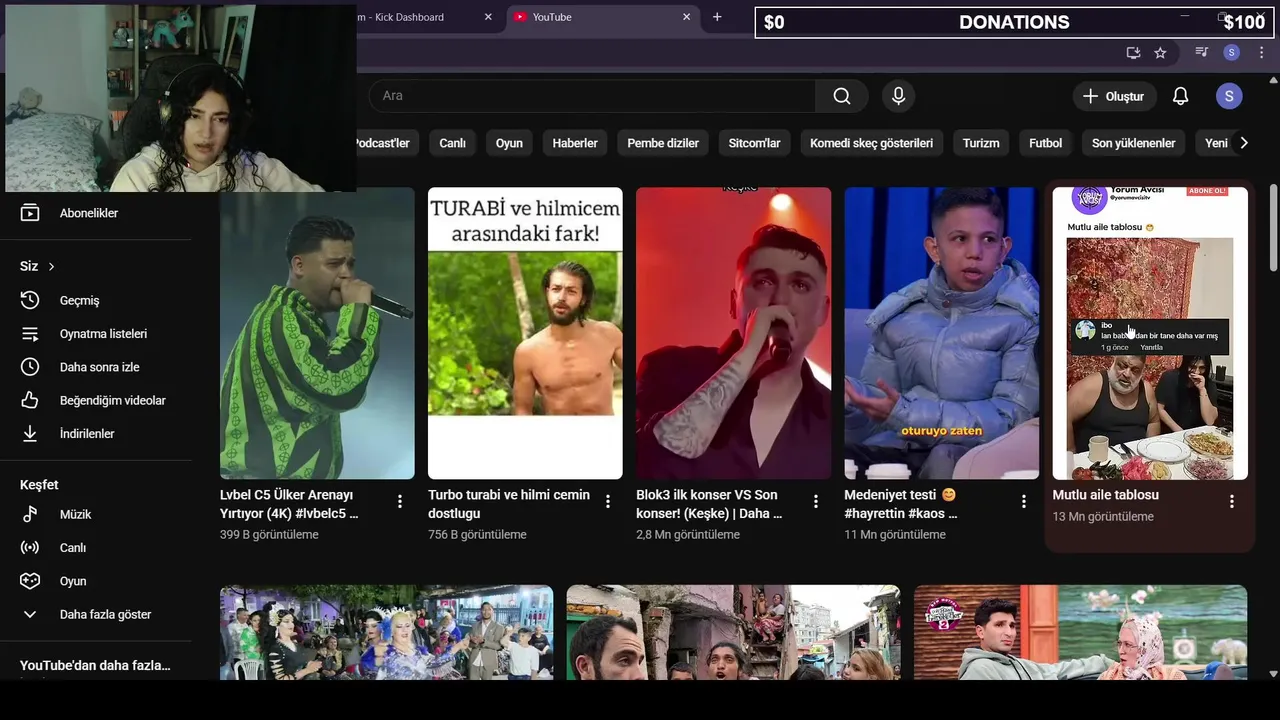1280x720 pixels.
Task: Click the Medeniyet testi title link
Action: click(x=901, y=504)
